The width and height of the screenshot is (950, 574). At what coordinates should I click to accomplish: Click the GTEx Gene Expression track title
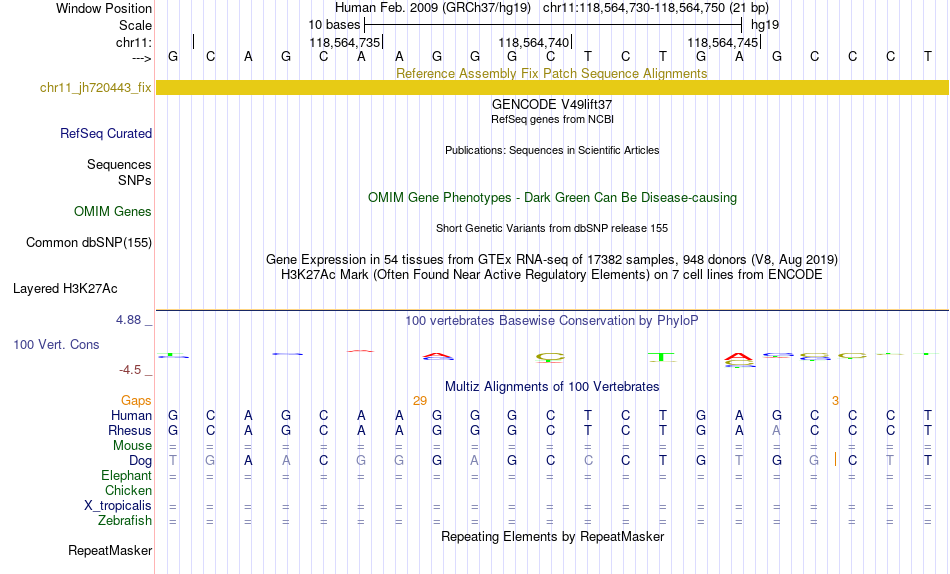click(x=552, y=259)
